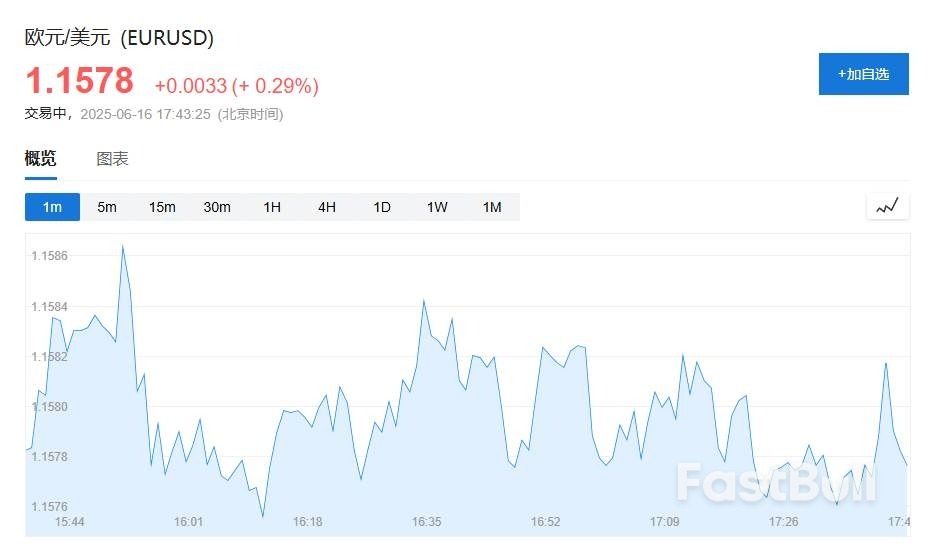This screenshot has width=933, height=546.
Task: Switch chart to 1D interval
Action: pos(382,207)
